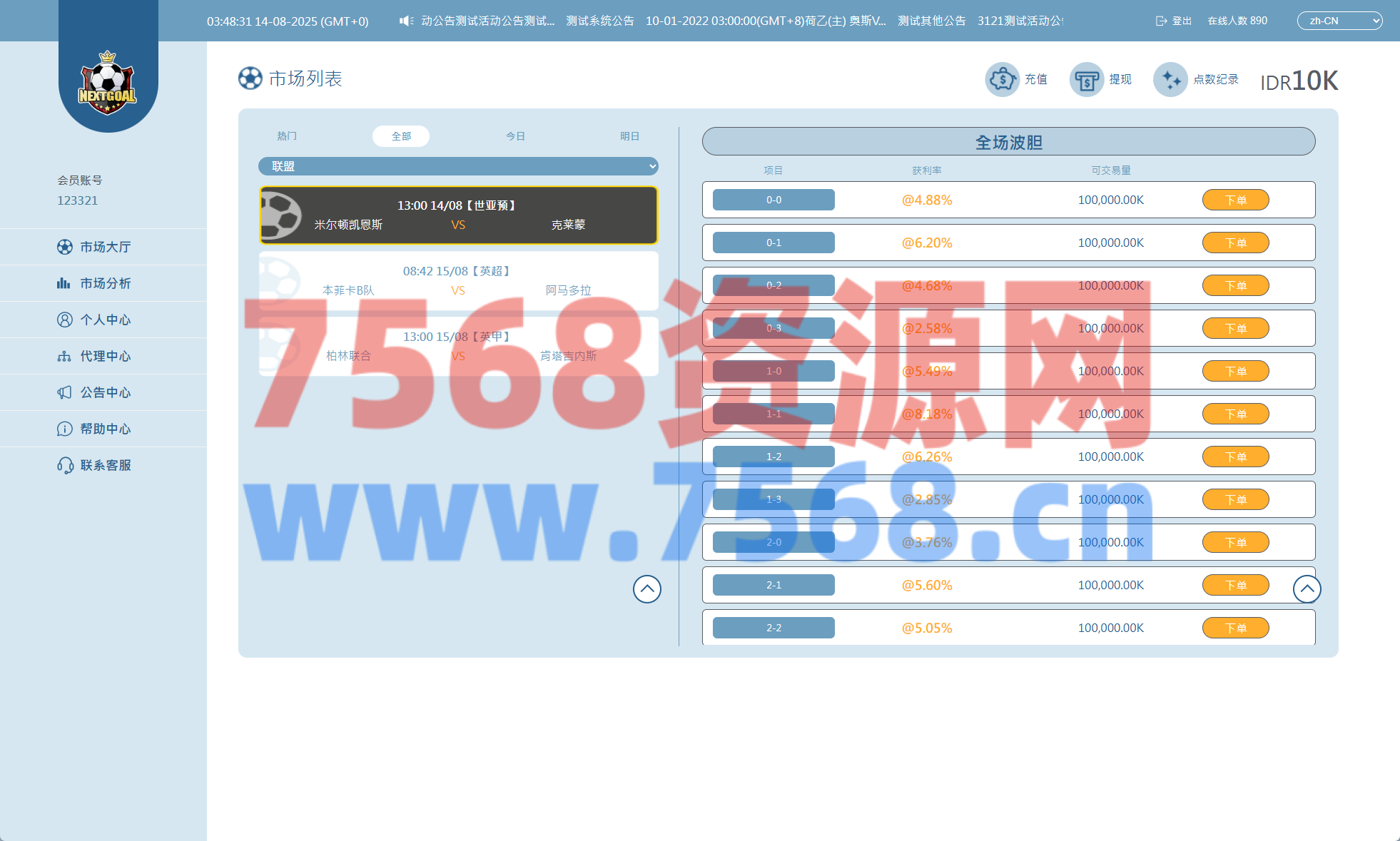The width and height of the screenshot is (1400, 841).
Task: Open points record sparkle icon
Action: pos(1170,79)
